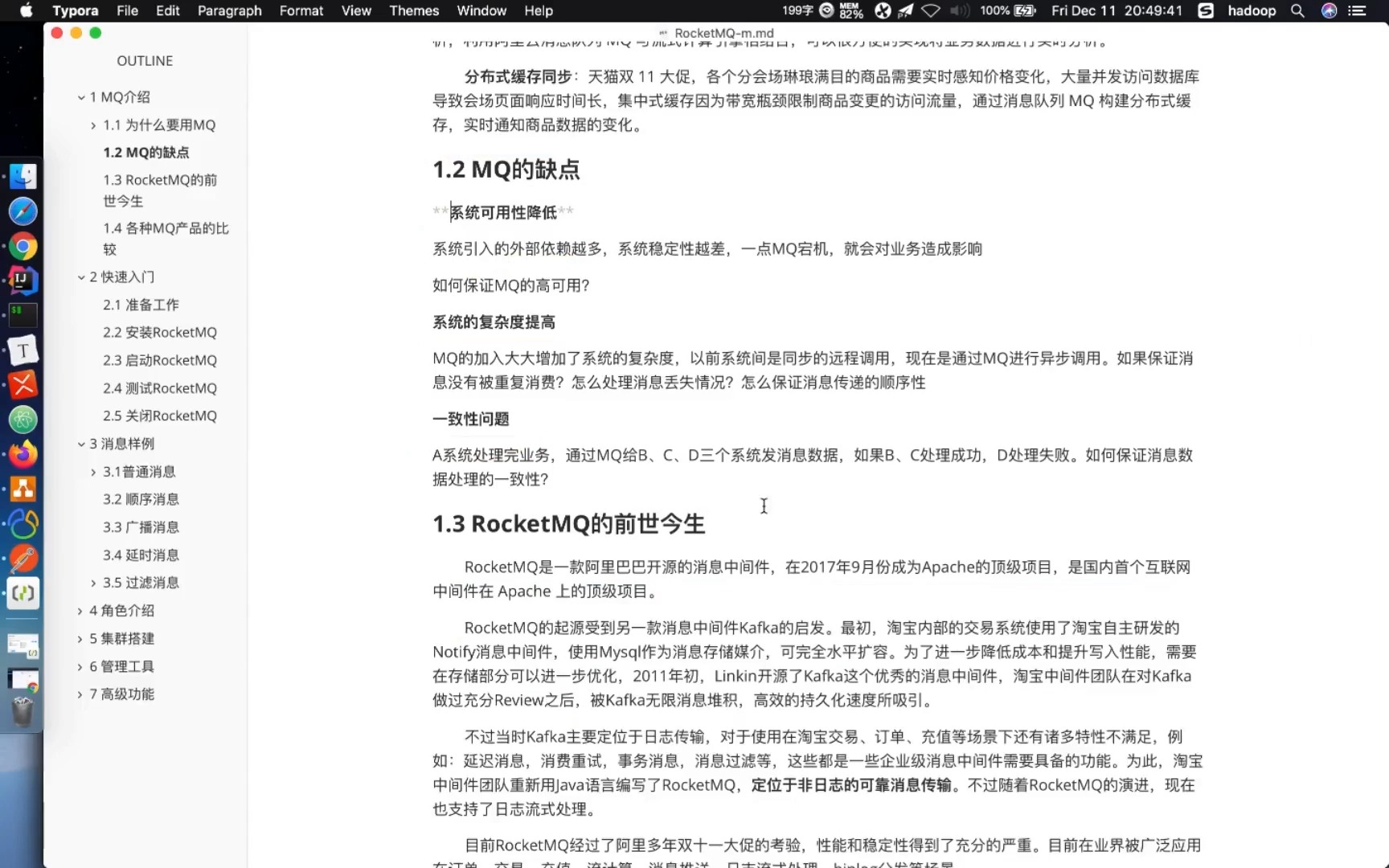The image size is (1389, 868).
Task: Jump to 2.1 准备工作 in outline
Action: pyautogui.click(x=141, y=305)
